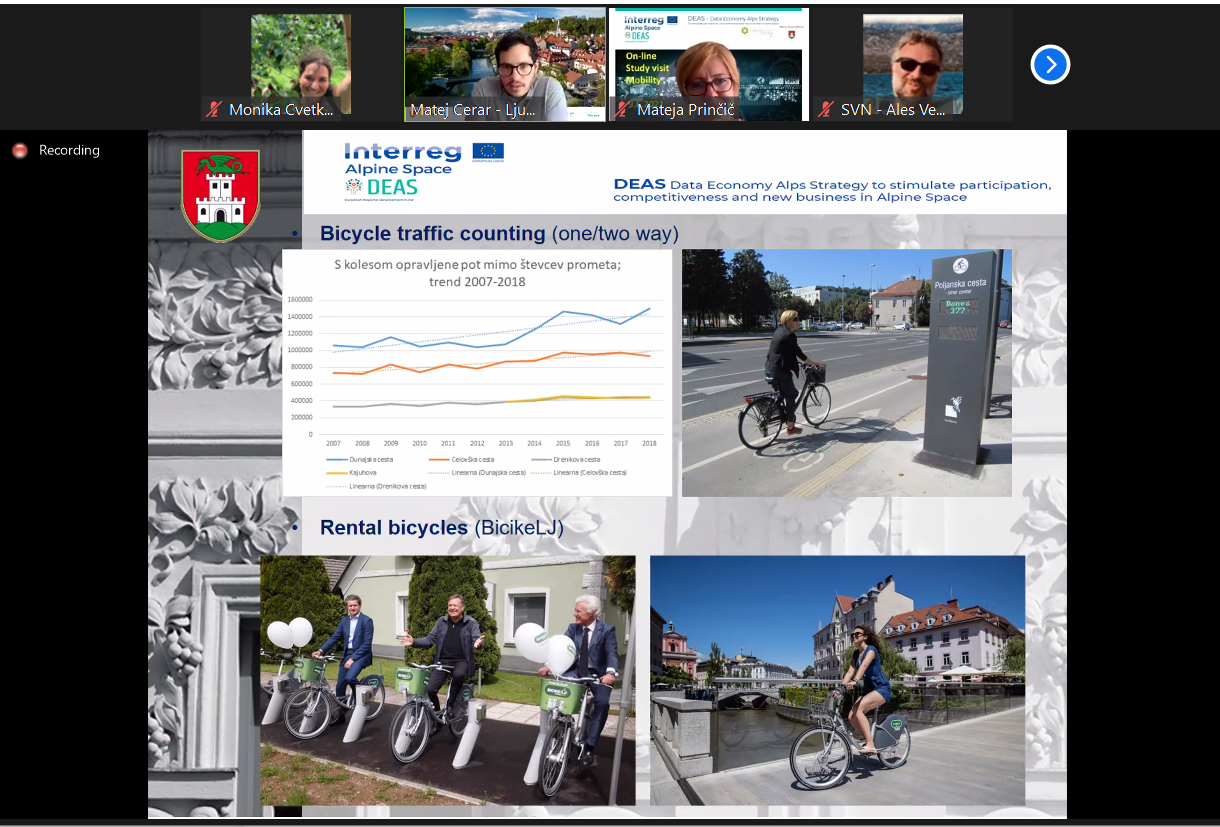1220x827 pixels.
Task: Select Mateja Prinčič's video tile
Action: (708, 60)
